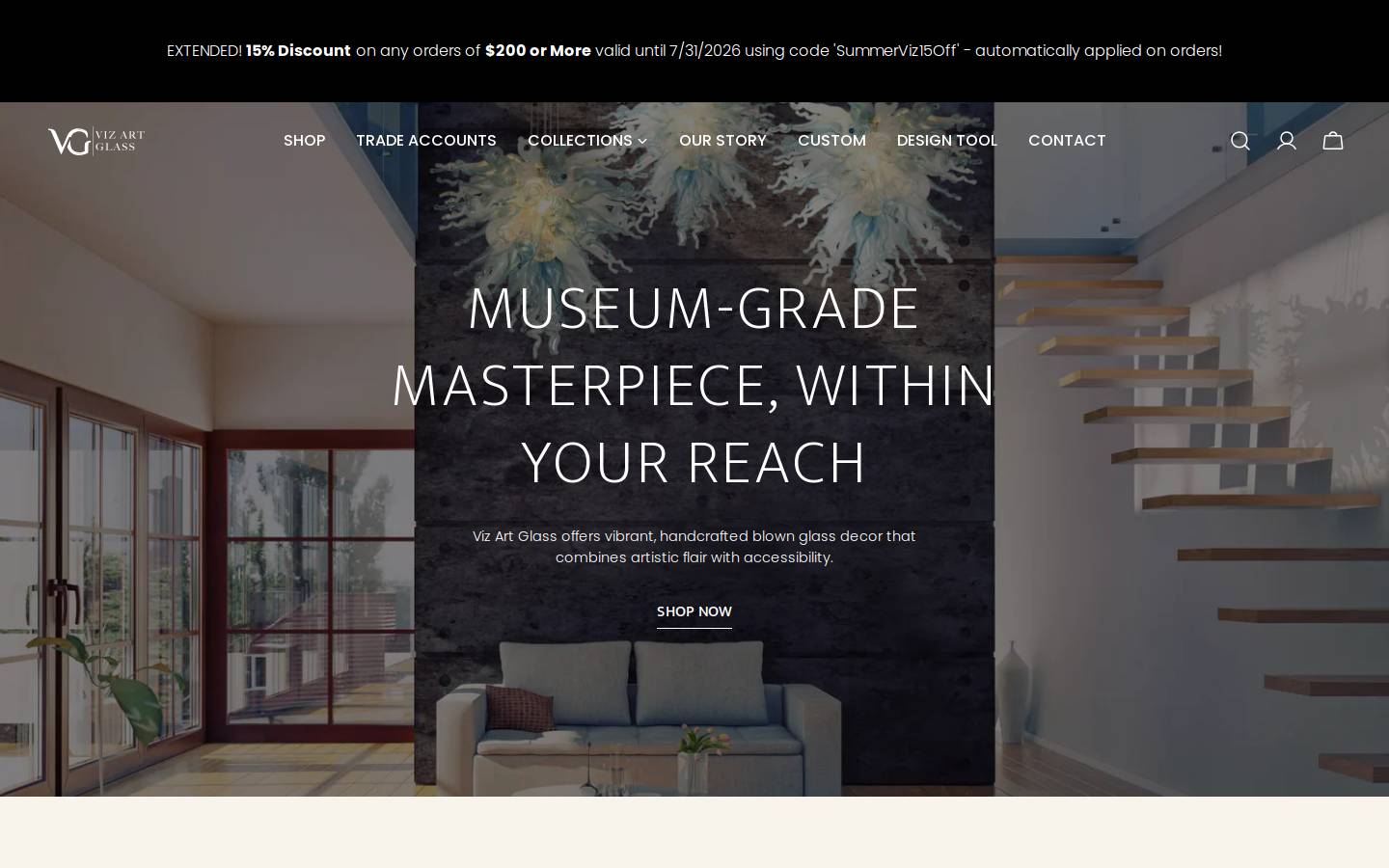1389x868 pixels.
Task: Click the 15% Discount announcement text
Action: click(298, 51)
